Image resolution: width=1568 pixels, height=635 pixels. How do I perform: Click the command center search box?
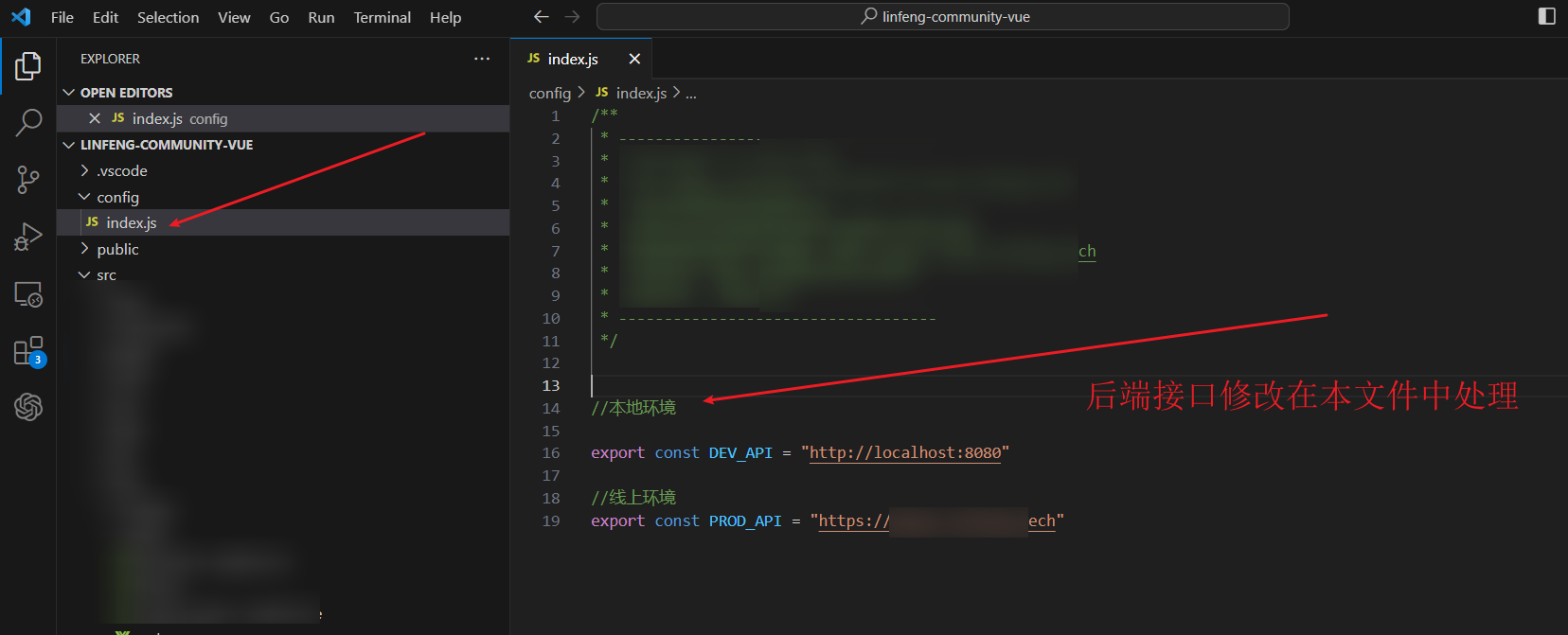point(943,17)
